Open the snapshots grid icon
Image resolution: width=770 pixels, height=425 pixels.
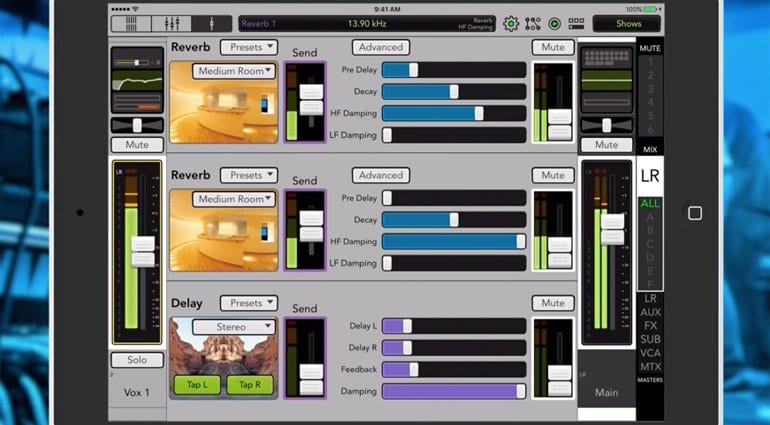coord(576,23)
